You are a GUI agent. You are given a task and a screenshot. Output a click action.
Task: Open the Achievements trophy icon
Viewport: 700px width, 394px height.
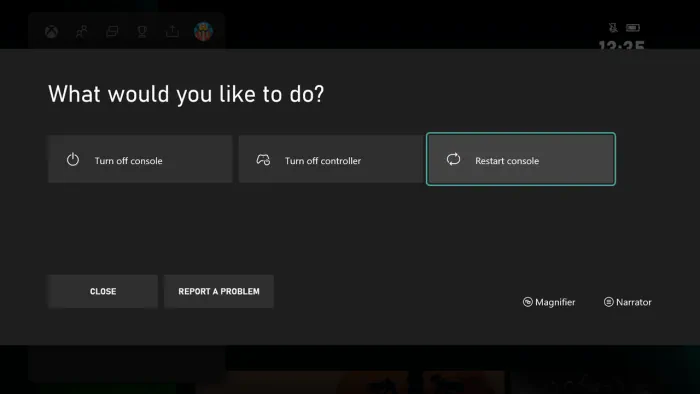tap(142, 31)
